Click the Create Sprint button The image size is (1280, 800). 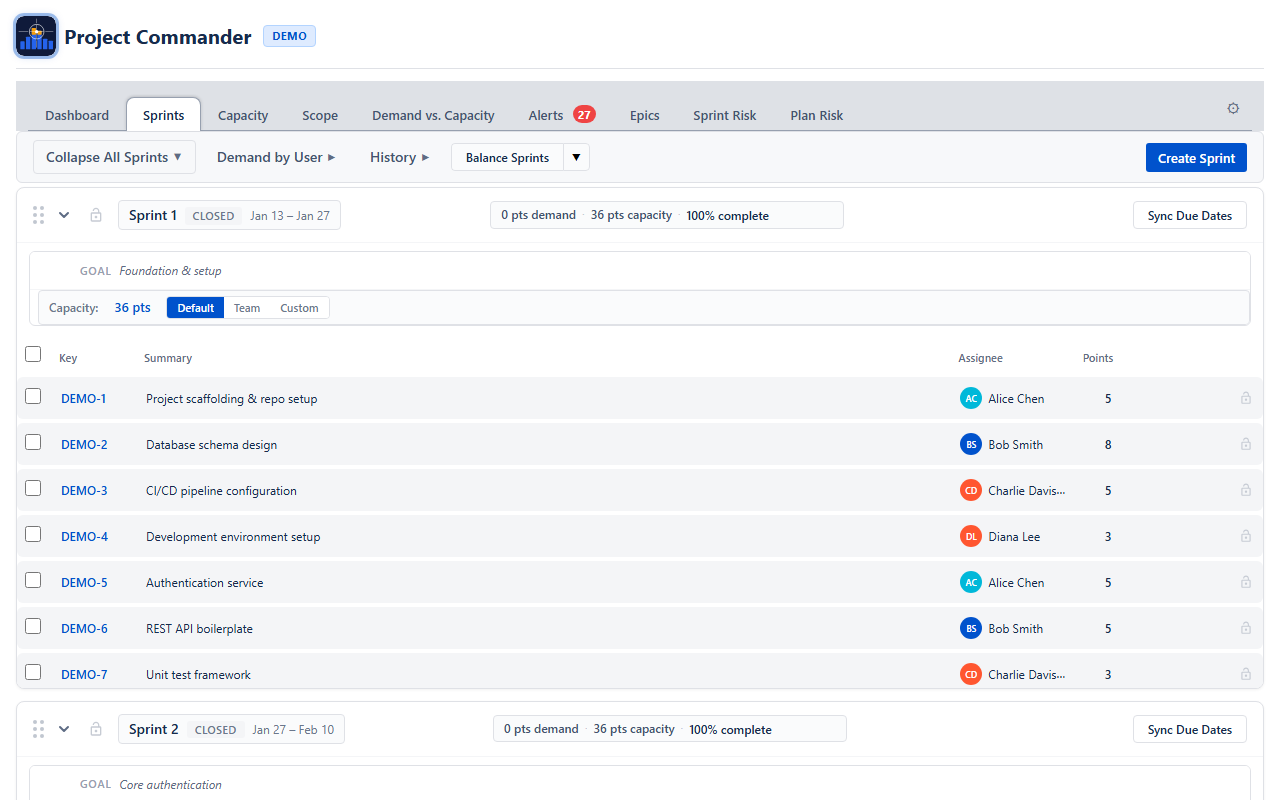coord(1196,157)
